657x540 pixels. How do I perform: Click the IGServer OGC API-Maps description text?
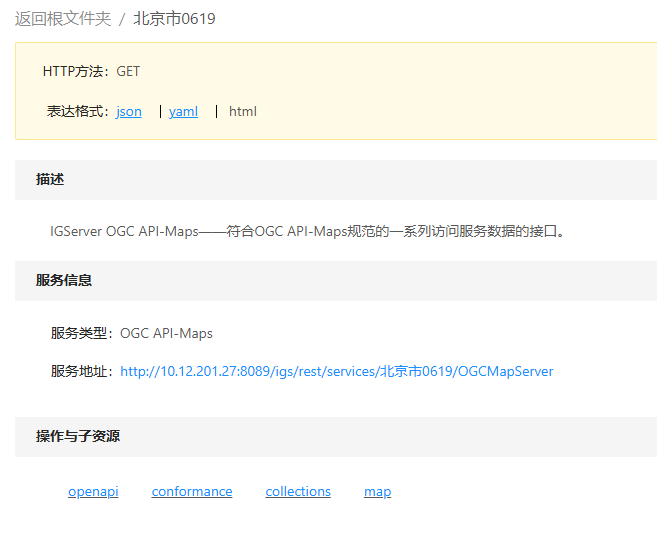308,231
